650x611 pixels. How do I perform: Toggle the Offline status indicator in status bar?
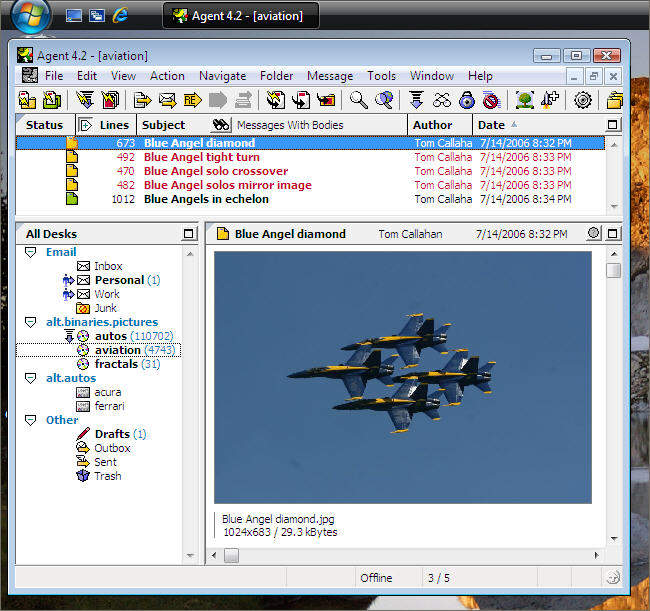(x=376, y=577)
